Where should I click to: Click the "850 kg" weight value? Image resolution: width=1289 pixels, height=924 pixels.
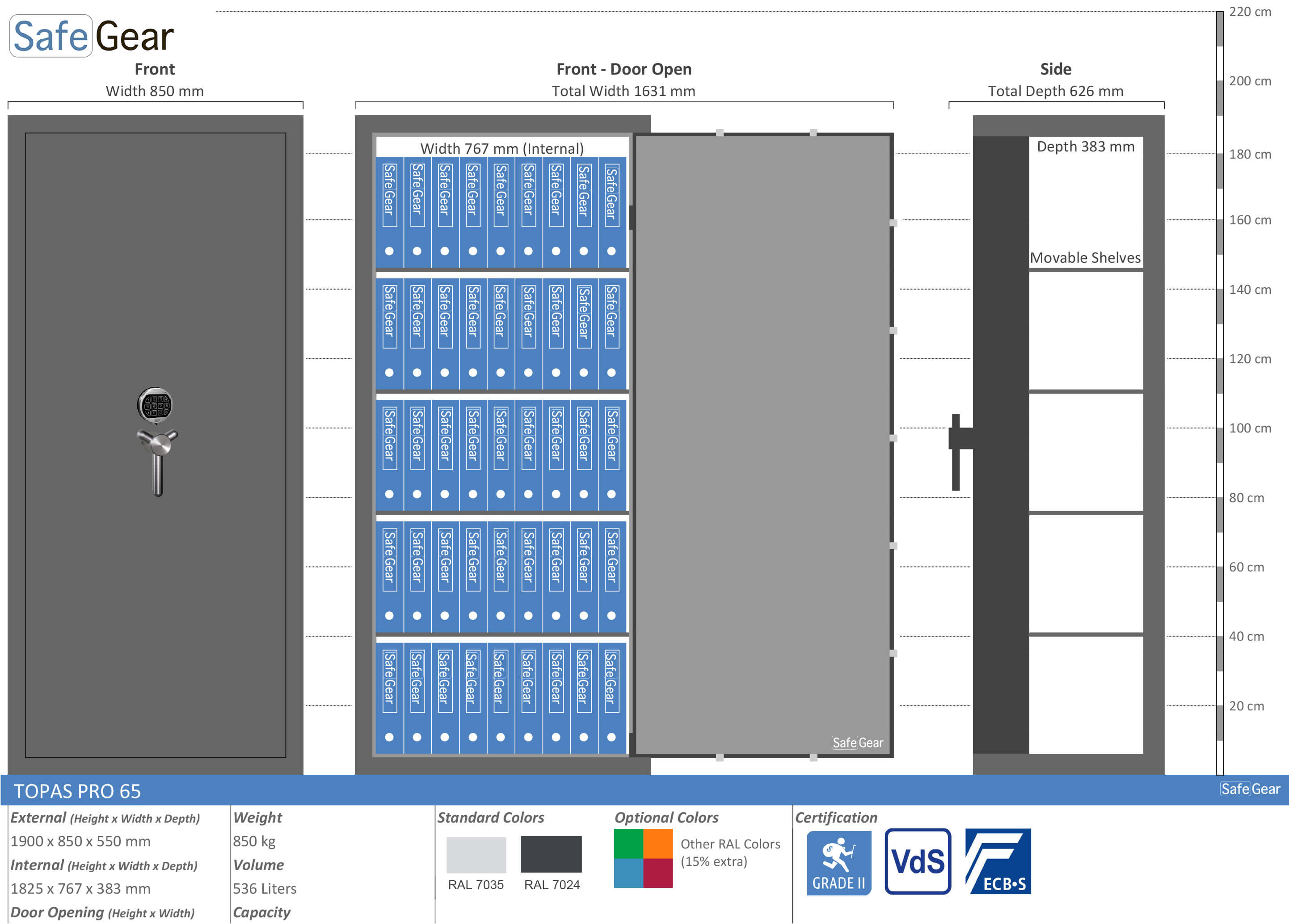point(254,841)
